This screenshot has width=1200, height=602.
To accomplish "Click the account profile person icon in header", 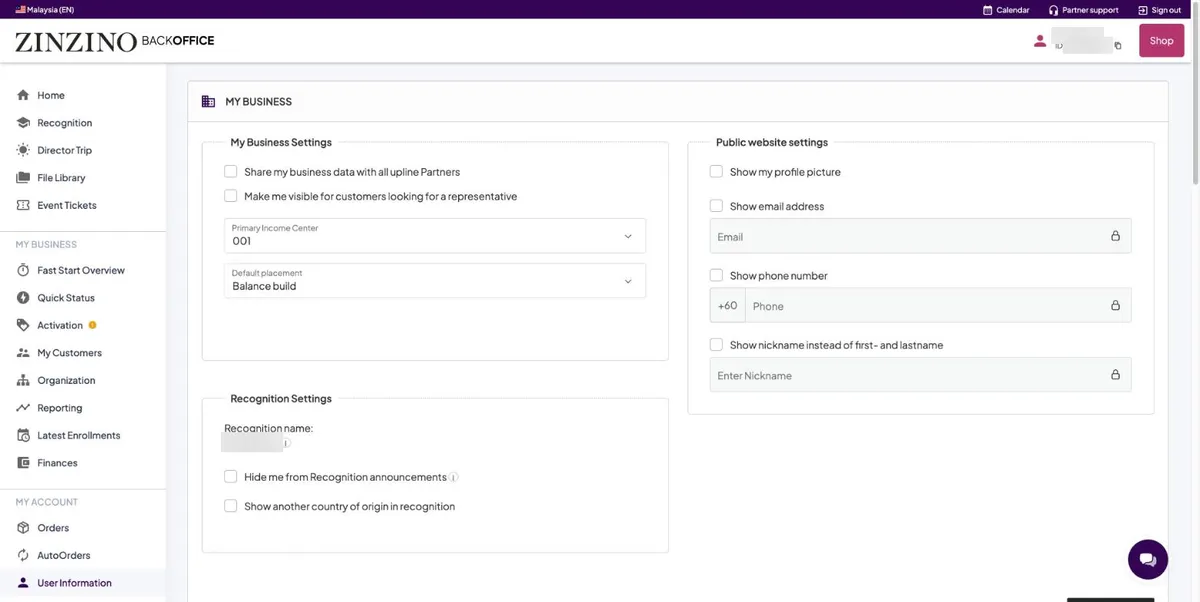I will click(x=1040, y=41).
